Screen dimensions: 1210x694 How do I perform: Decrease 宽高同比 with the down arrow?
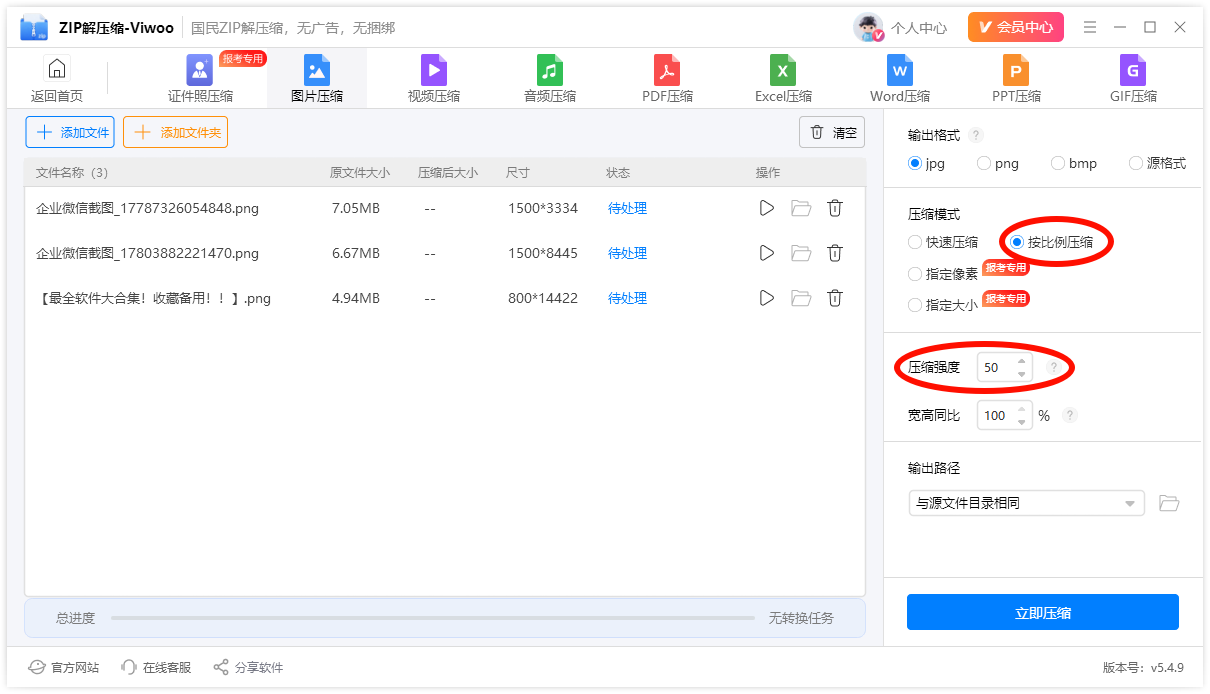[1021, 421]
